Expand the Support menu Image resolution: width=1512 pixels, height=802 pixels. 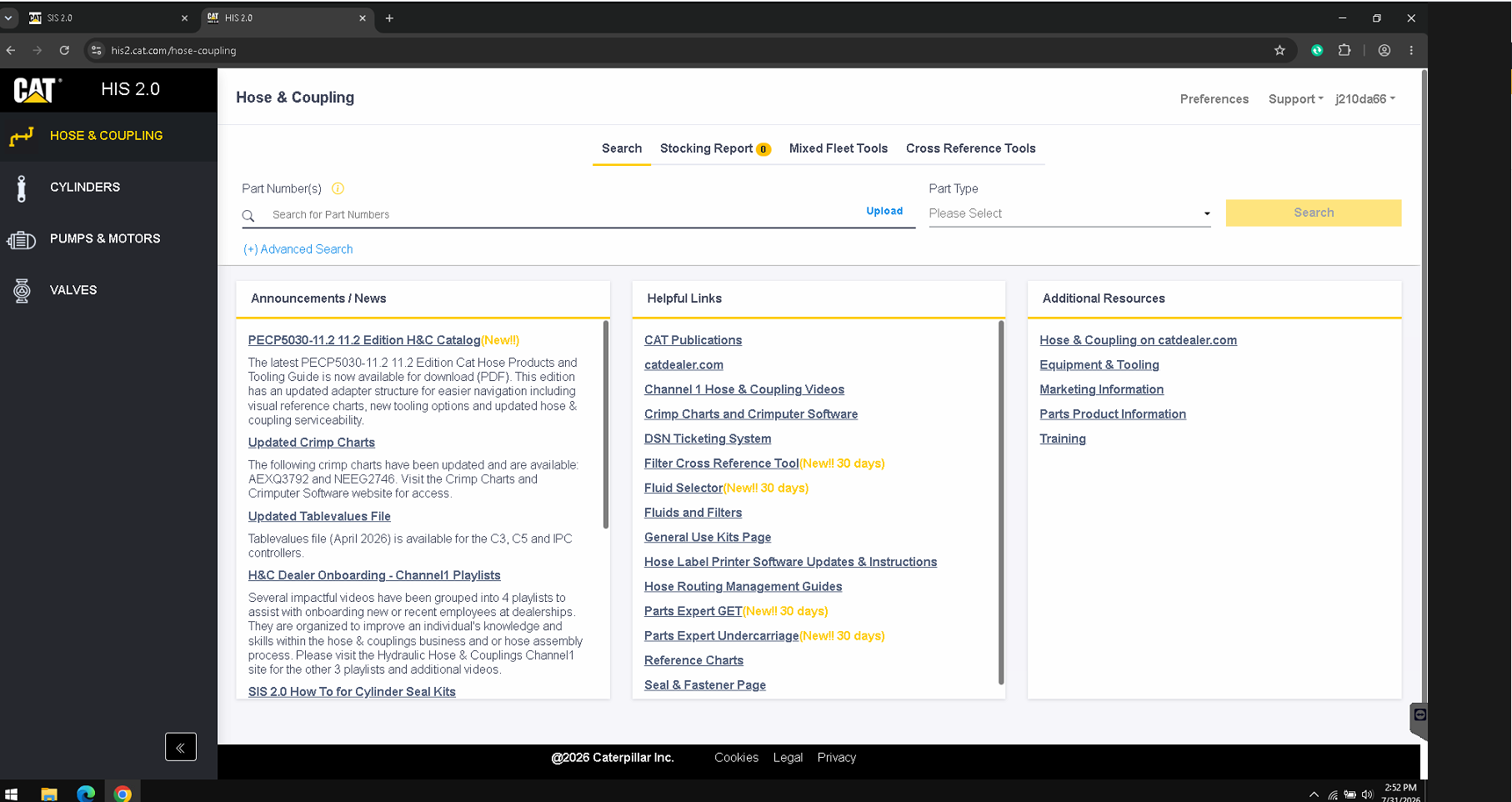[1295, 99]
